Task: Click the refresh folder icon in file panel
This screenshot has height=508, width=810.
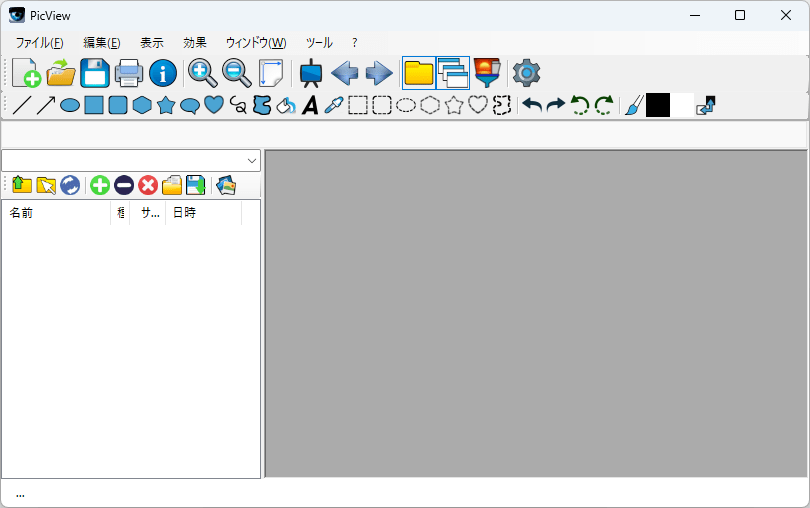Action: coord(70,185)
